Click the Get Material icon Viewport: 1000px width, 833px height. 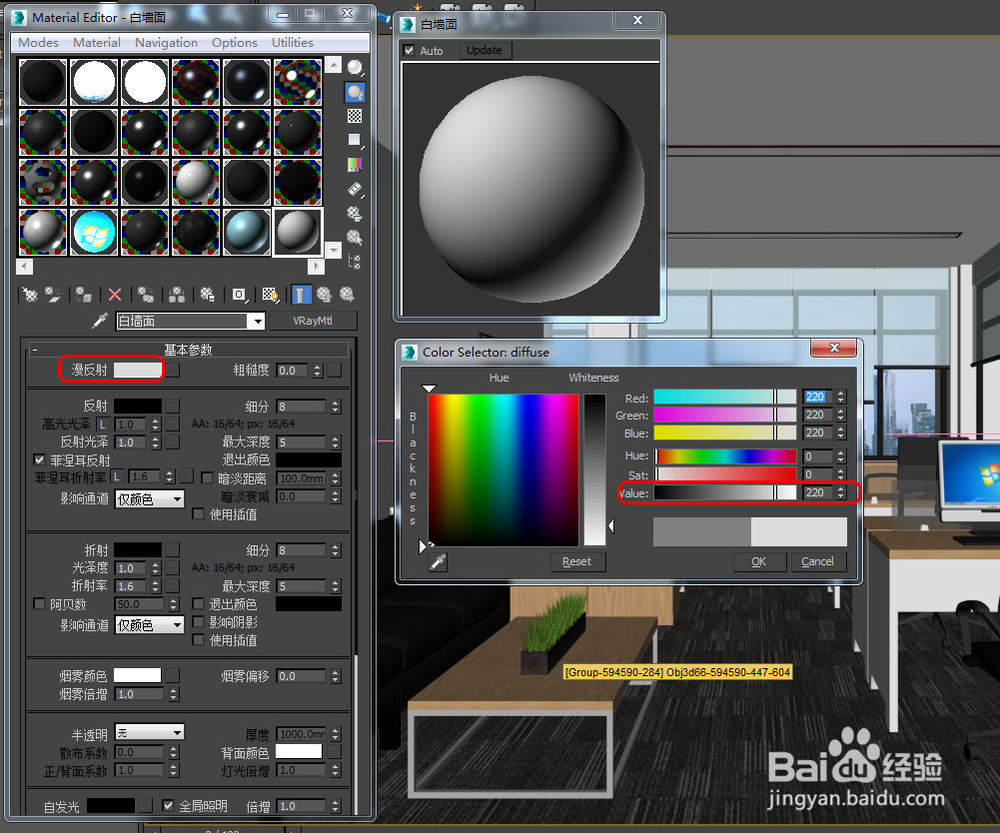[30, 294]
